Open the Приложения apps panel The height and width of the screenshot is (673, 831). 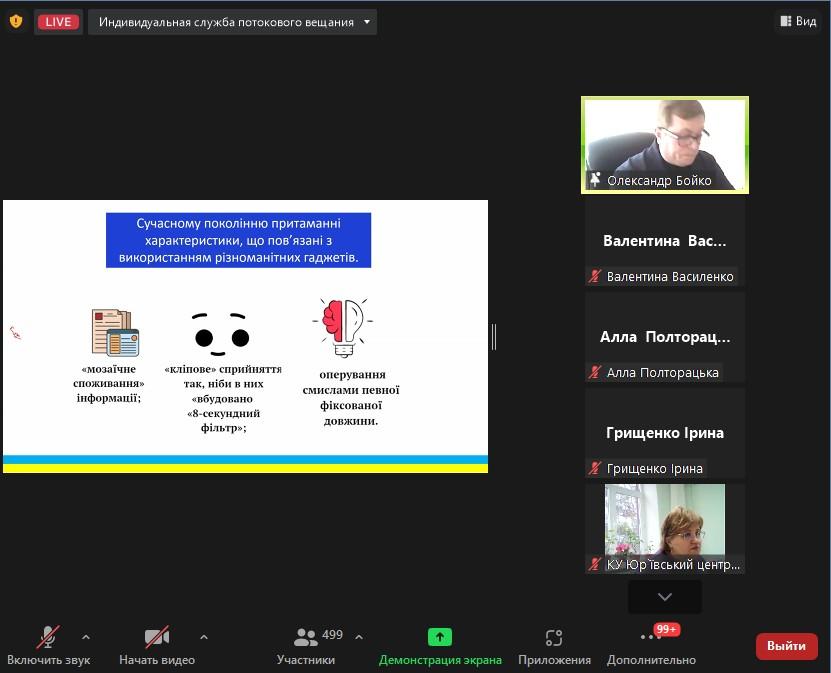click(554, 645)
